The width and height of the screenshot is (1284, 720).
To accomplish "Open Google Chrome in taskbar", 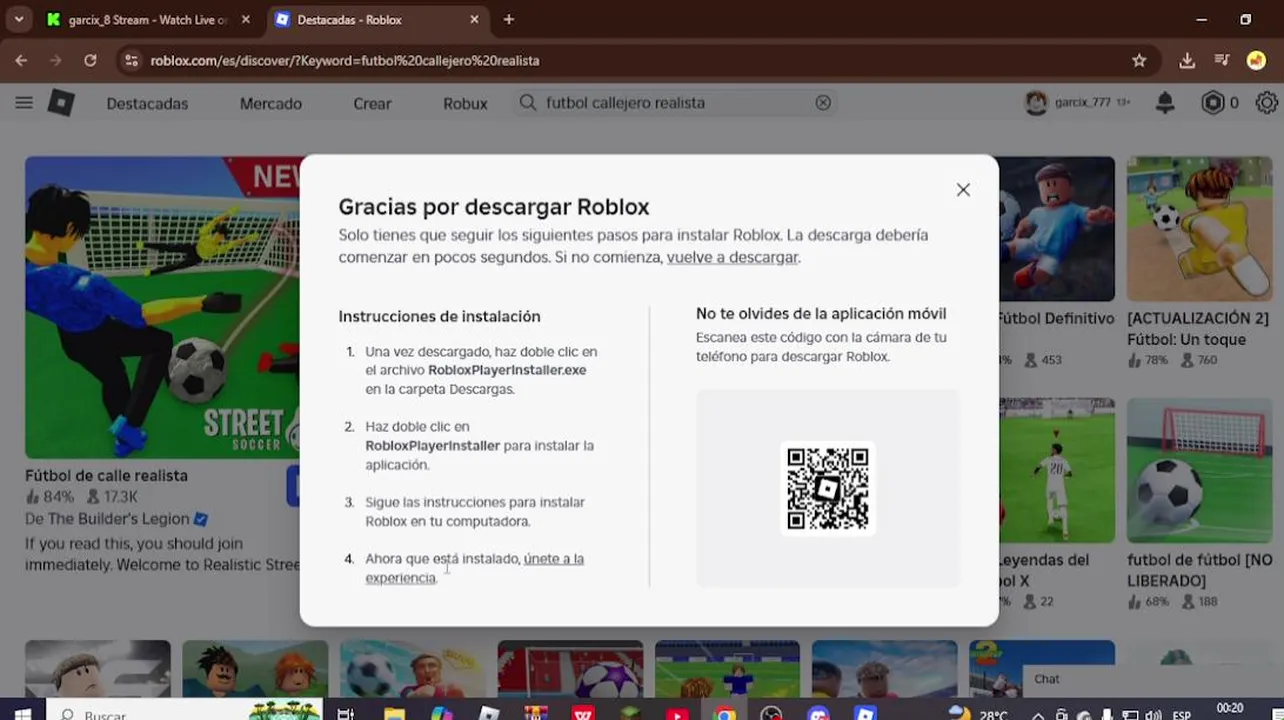I will coord(725,713).
